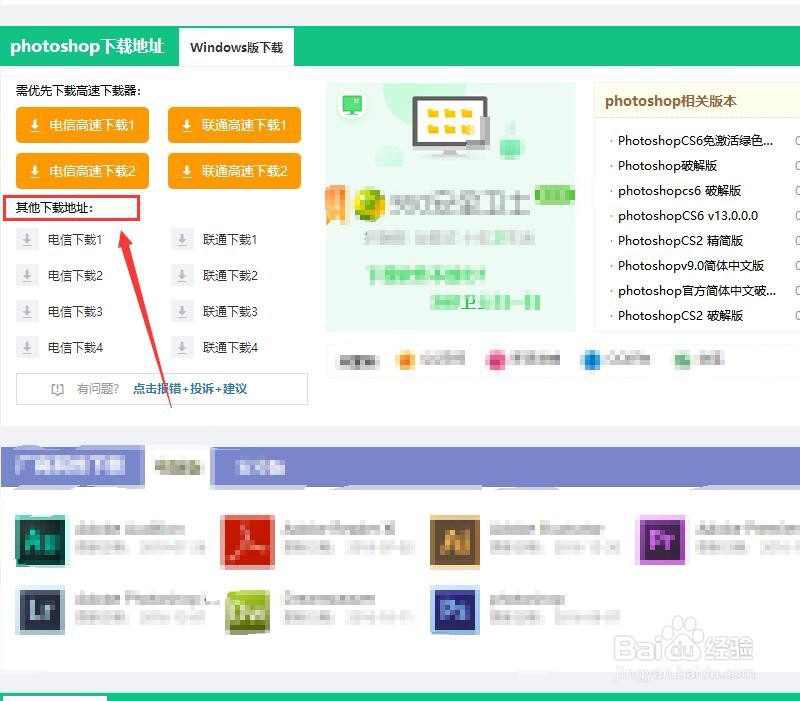This screenshot has height=701, width=800.
Task: Click the Adobe Reader red icon
Action: [247, 542]
